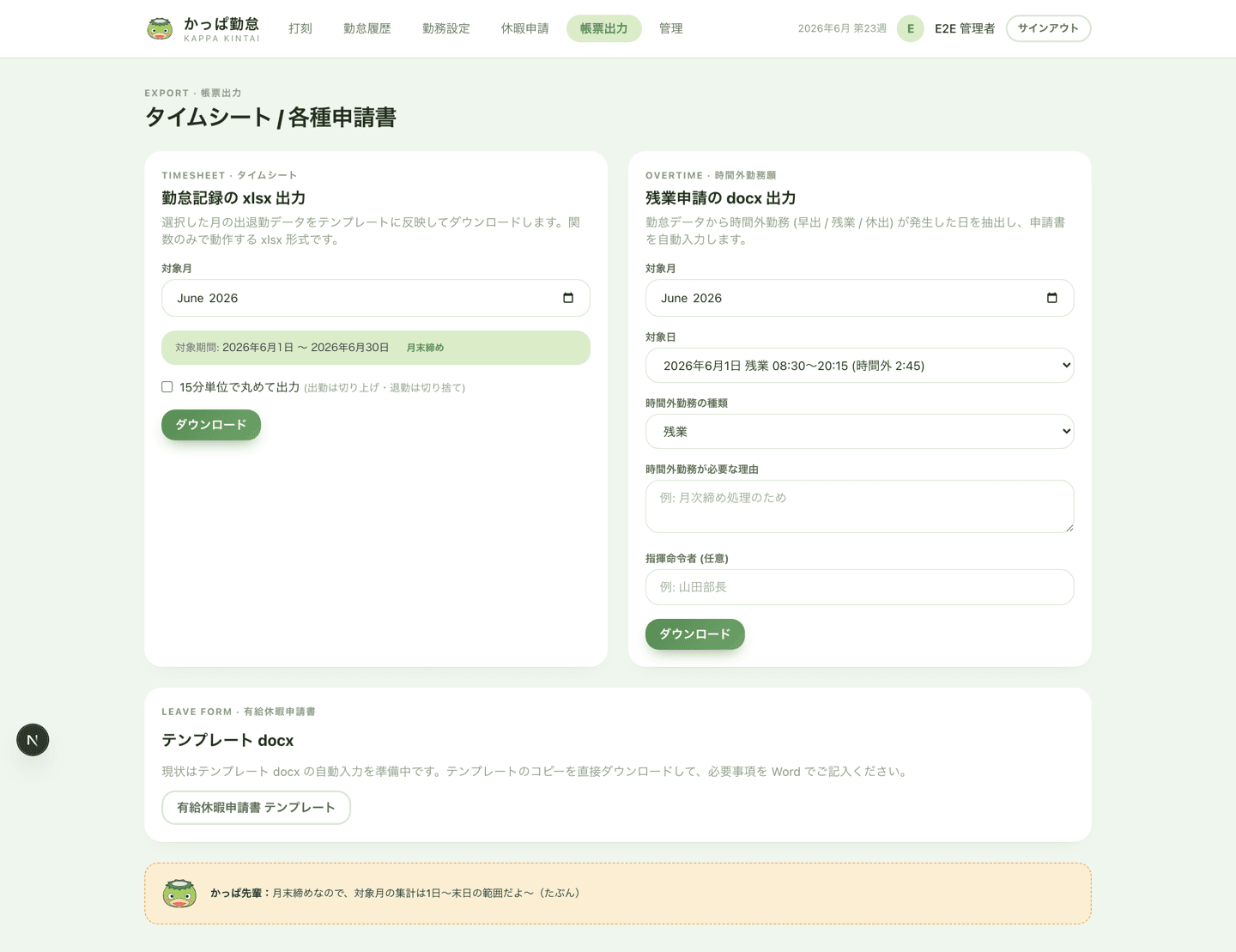This screenshot has height=952, width=1236.
Task: Click the E user avatar
Action: (x=911, y=28)
